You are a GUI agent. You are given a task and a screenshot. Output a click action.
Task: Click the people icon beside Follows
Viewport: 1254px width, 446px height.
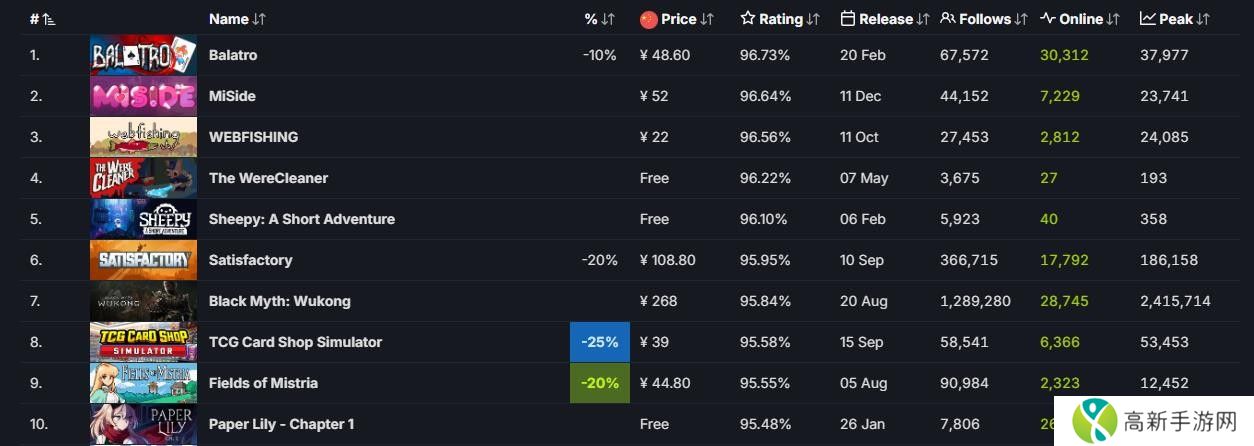coord(948,19)
